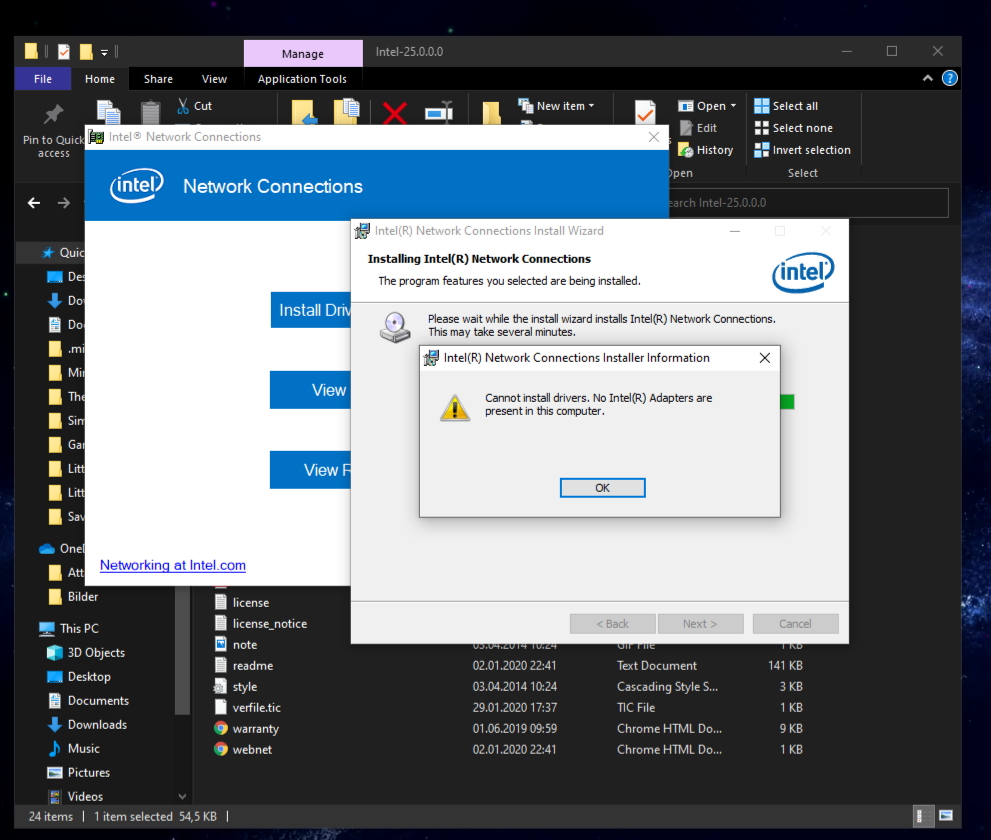This screenshot has width=991, height=840.
Task: Click the Pin to Quick access icon
Action: (54, 115)
